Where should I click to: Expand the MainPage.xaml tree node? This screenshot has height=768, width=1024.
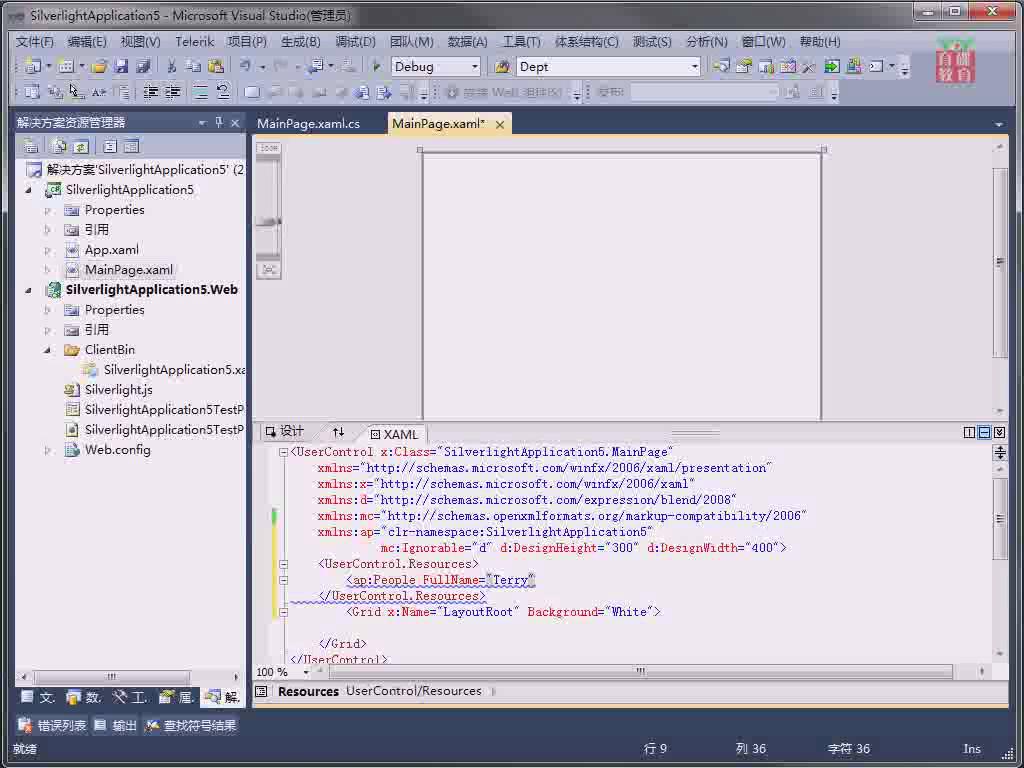(x=47, y=270)
